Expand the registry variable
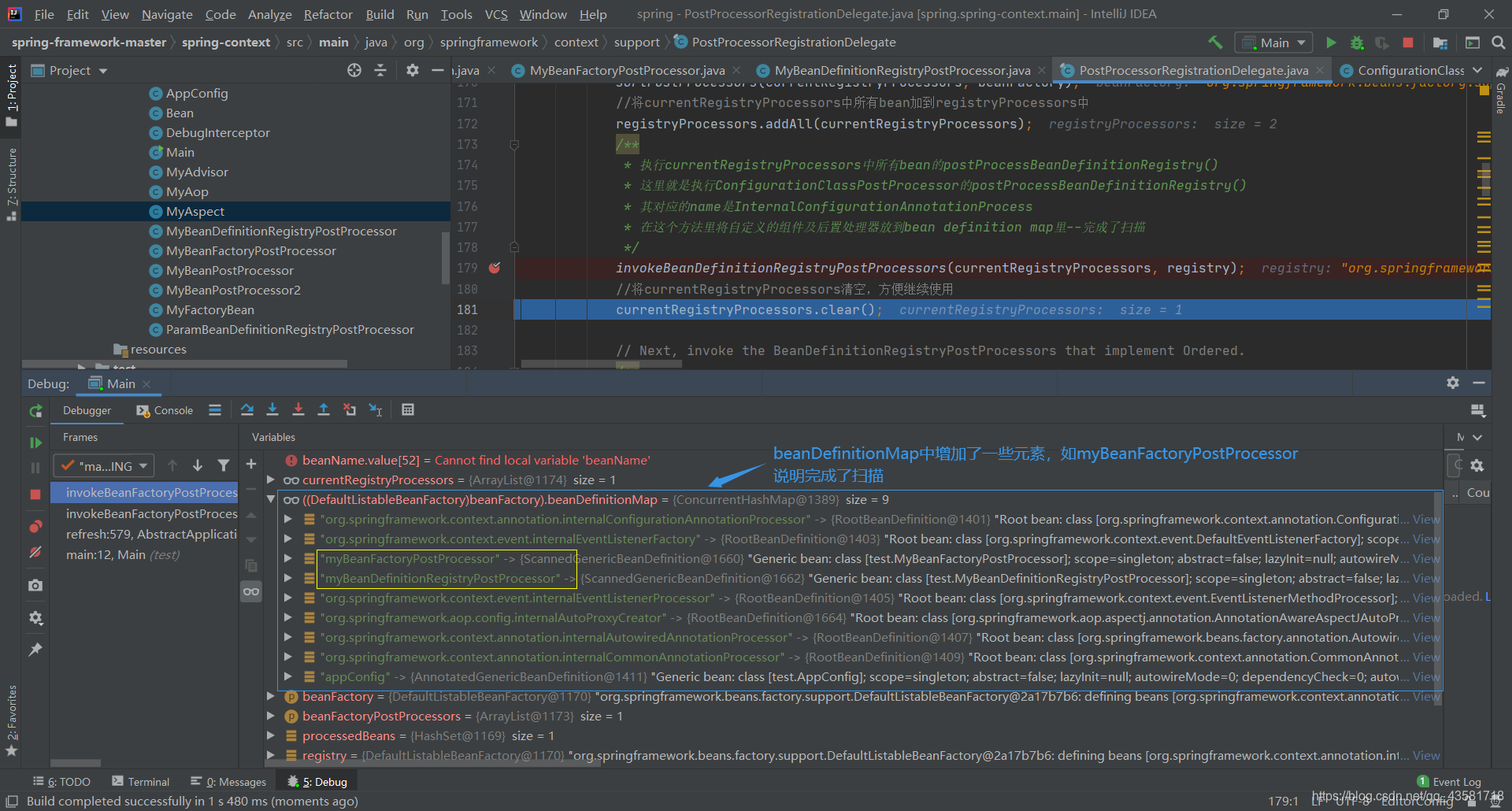The height and width of the screenshot is (811, 1512). (270, 755)
